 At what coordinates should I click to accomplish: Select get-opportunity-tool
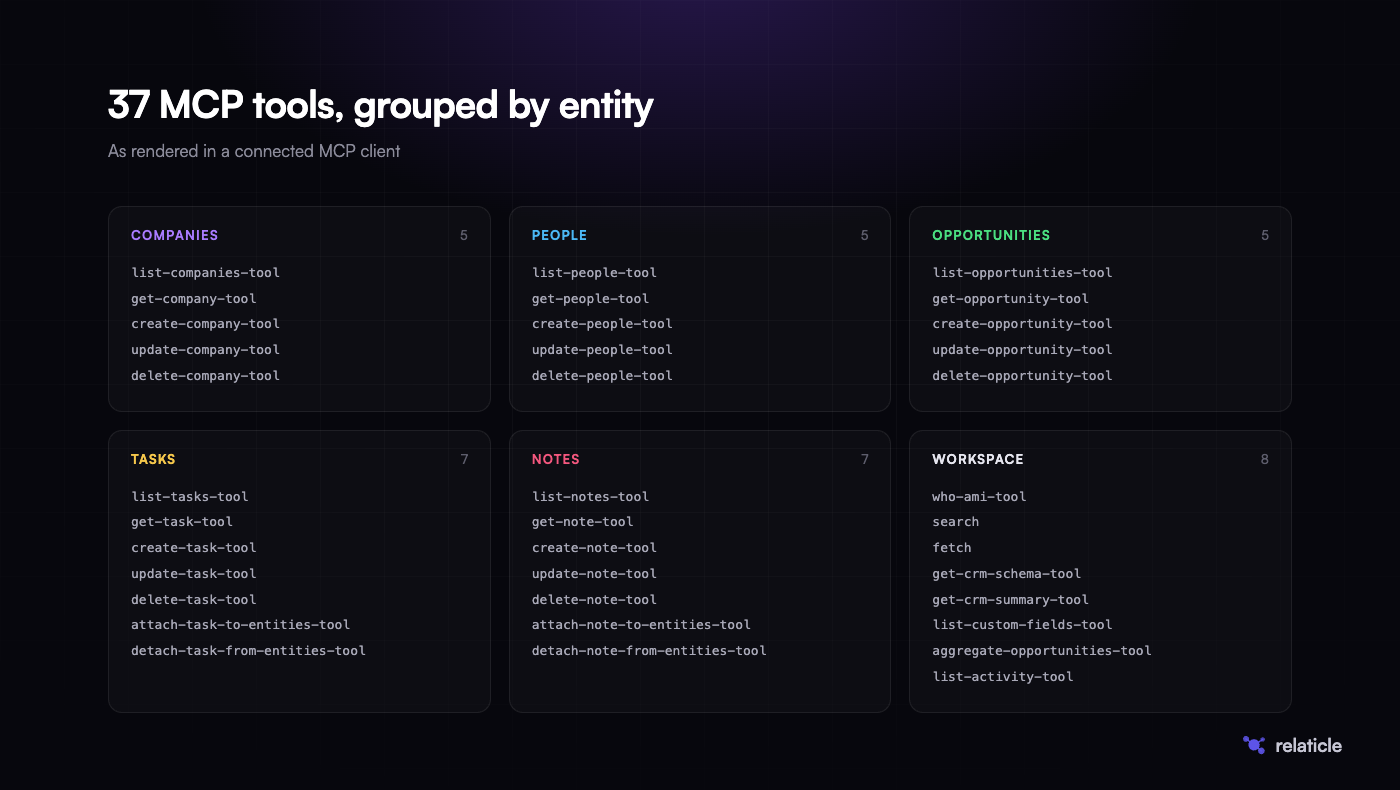point(1010,299)
